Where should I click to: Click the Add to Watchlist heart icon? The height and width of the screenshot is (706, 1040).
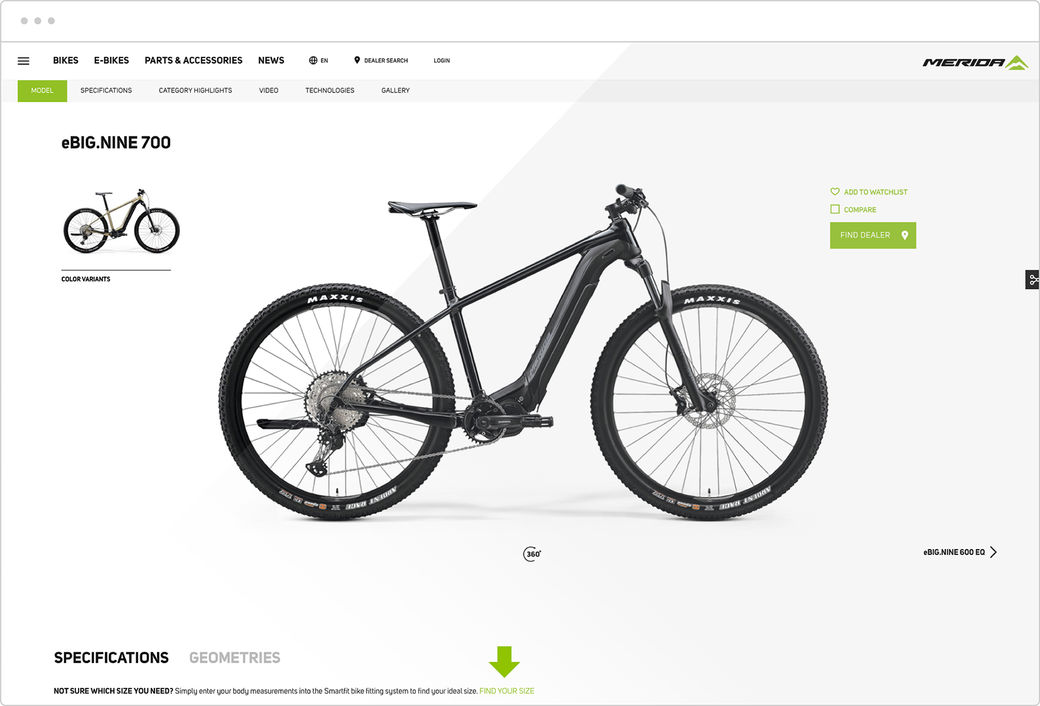click(x=835, y=192)
